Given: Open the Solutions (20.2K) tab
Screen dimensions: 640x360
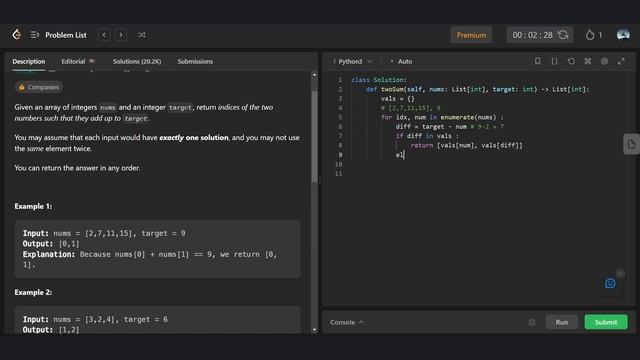Looking at the screenshot, I should (x=137, y=62).
